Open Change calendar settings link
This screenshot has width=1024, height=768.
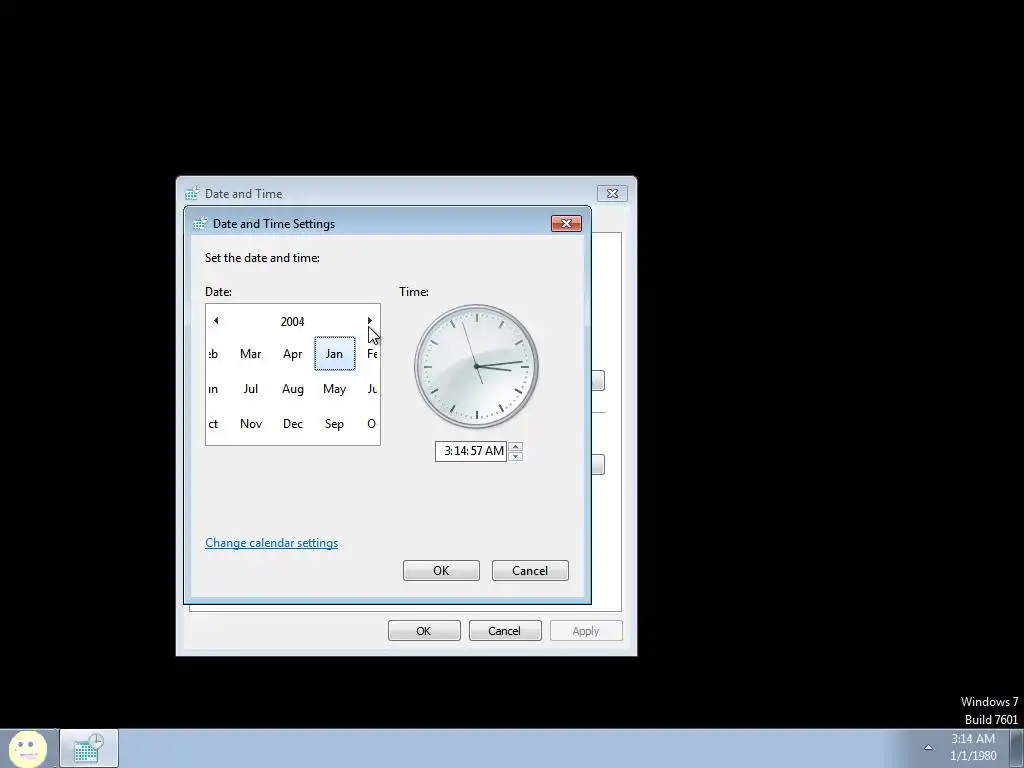pyautogui.click(x=272, y=543)
